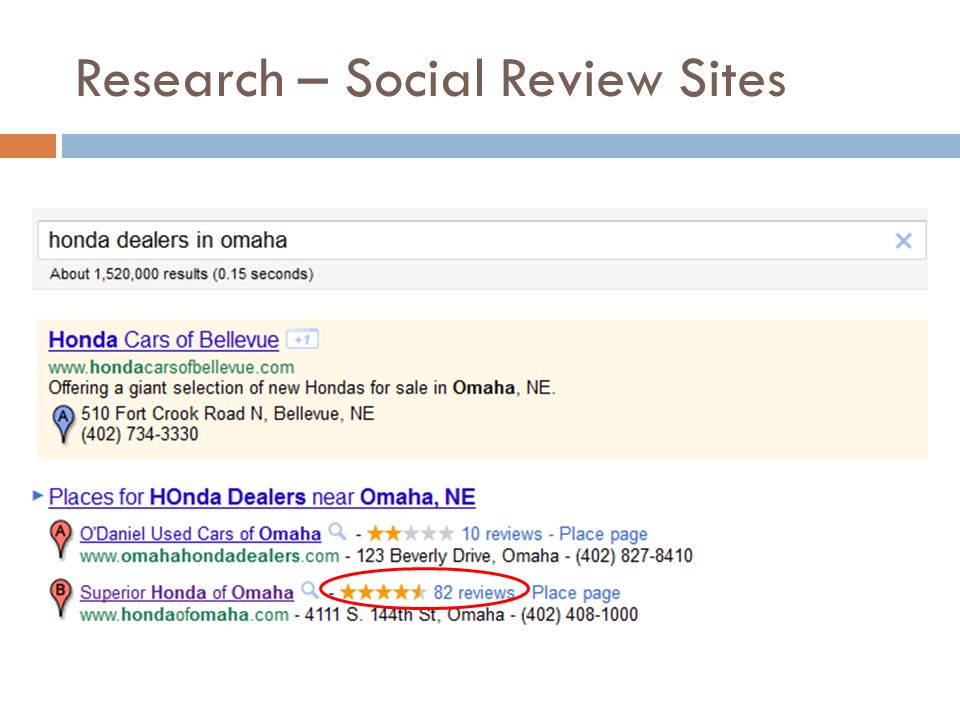The image size is (960, 720).
Task: Click magnifier preview icon next to O'Daniel Used Cars
Action: (337, 531)
